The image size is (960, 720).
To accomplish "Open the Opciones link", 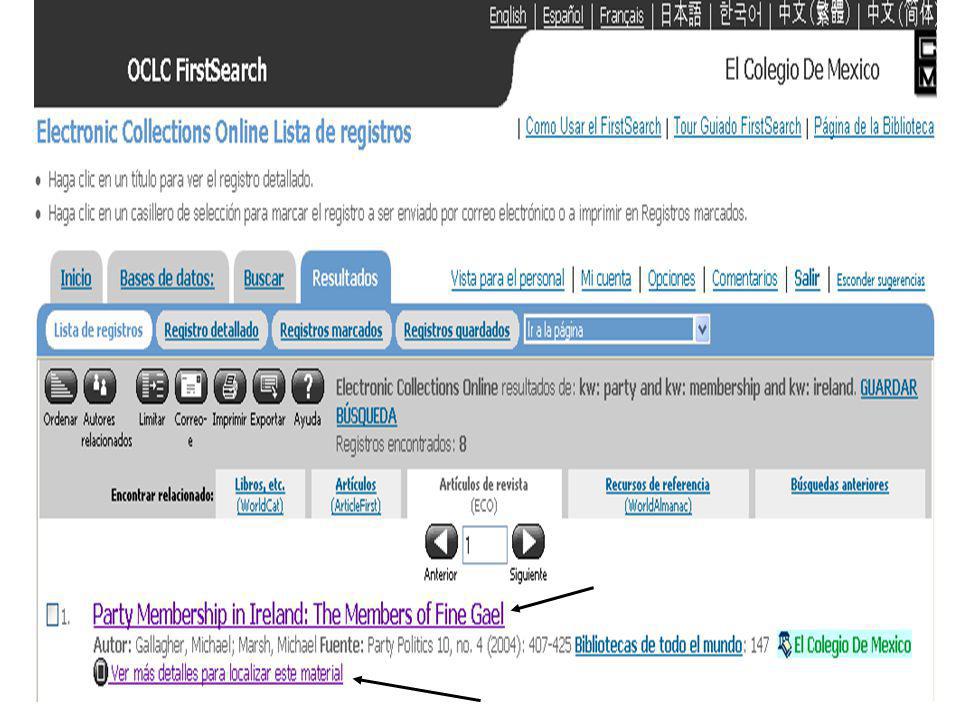I will [672, 279].
